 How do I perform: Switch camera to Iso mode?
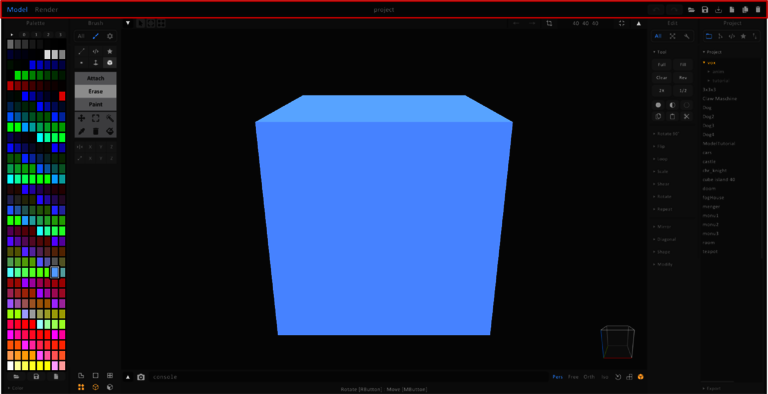coord(605,377)
